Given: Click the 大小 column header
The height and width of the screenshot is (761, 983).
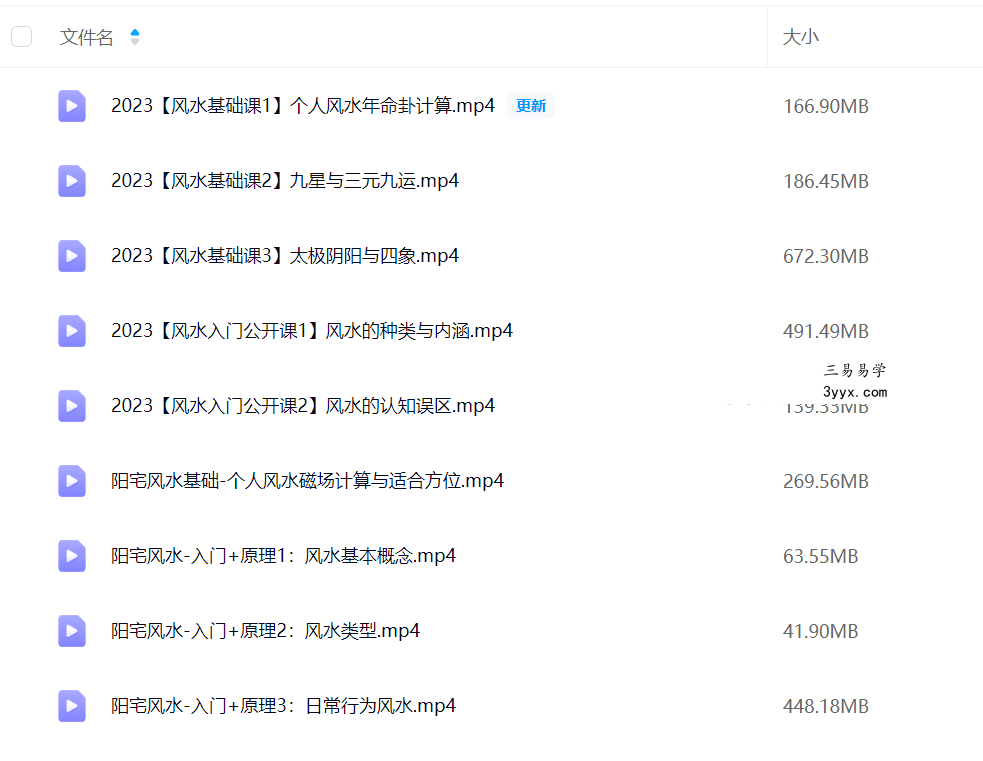Looking at the screenshot, I should click(801, 37).
